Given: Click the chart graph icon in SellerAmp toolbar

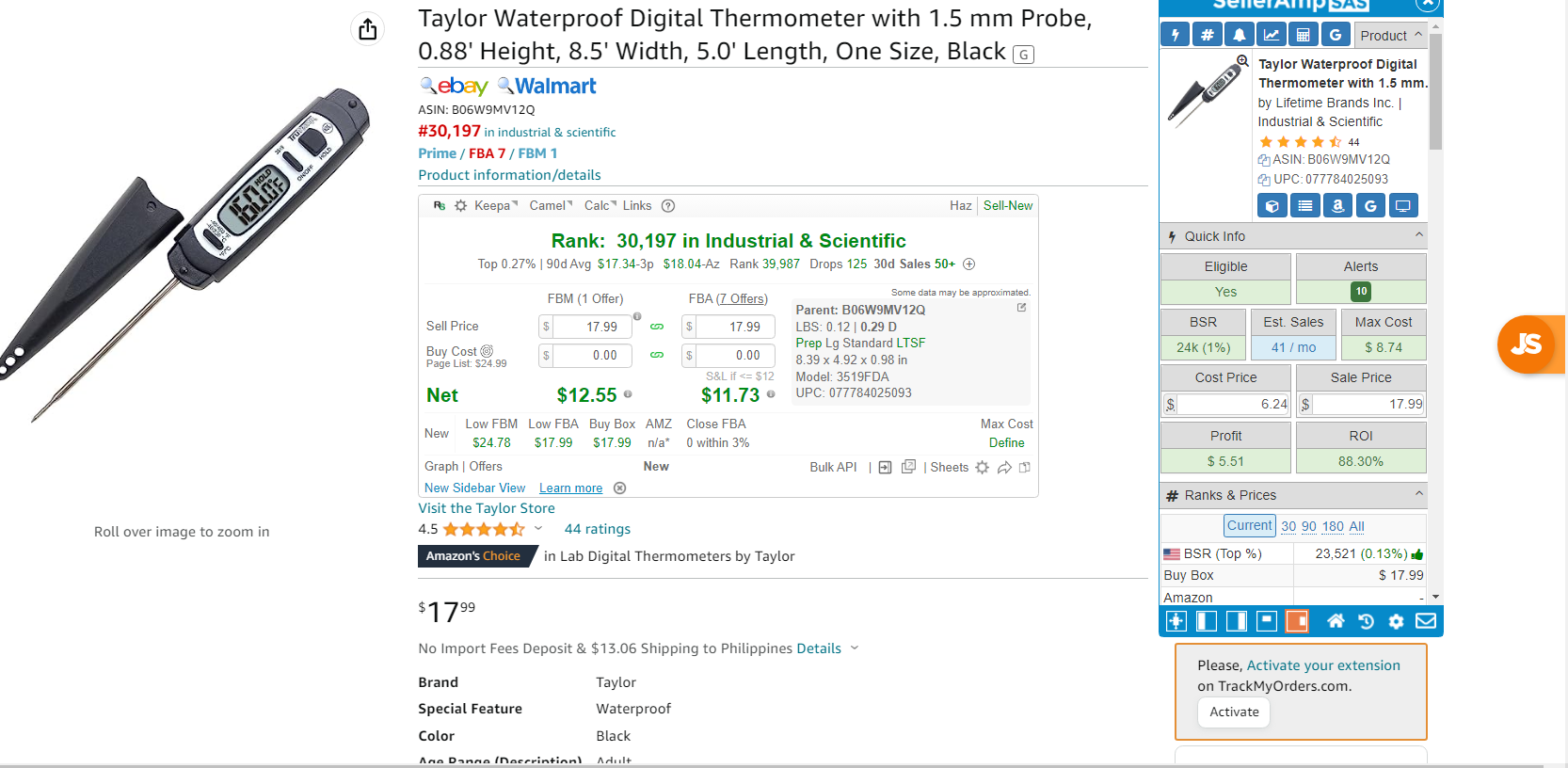Looking at the screenshot, I should tap(1271, 35).
